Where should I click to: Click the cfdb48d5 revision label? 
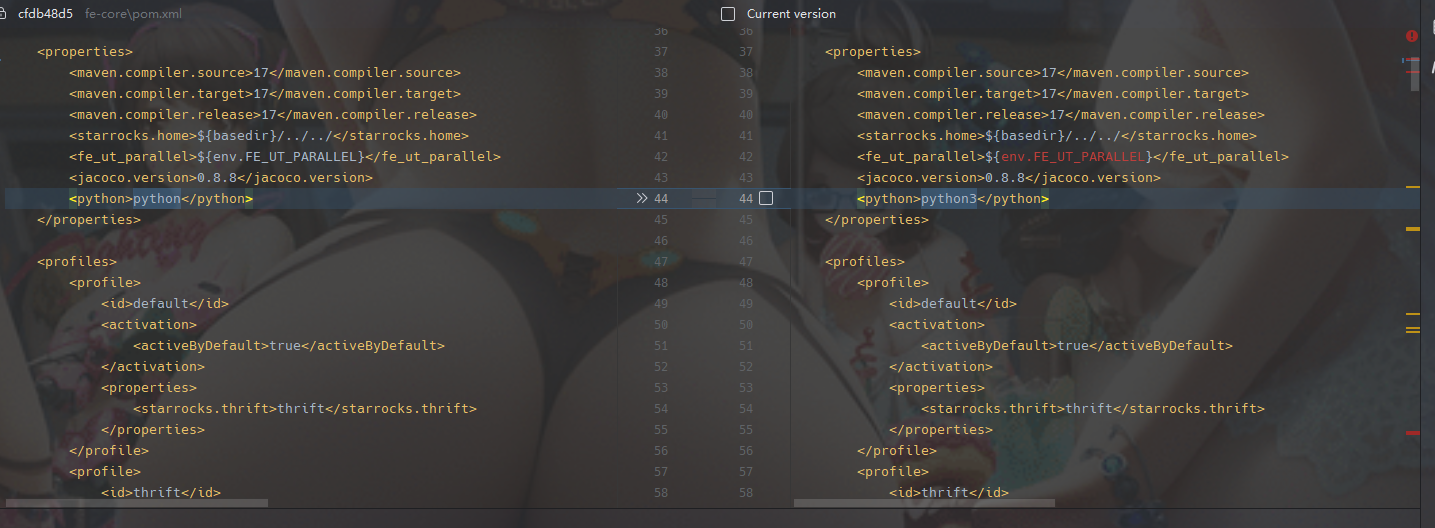pyautogui.click(x=45, y=14)
